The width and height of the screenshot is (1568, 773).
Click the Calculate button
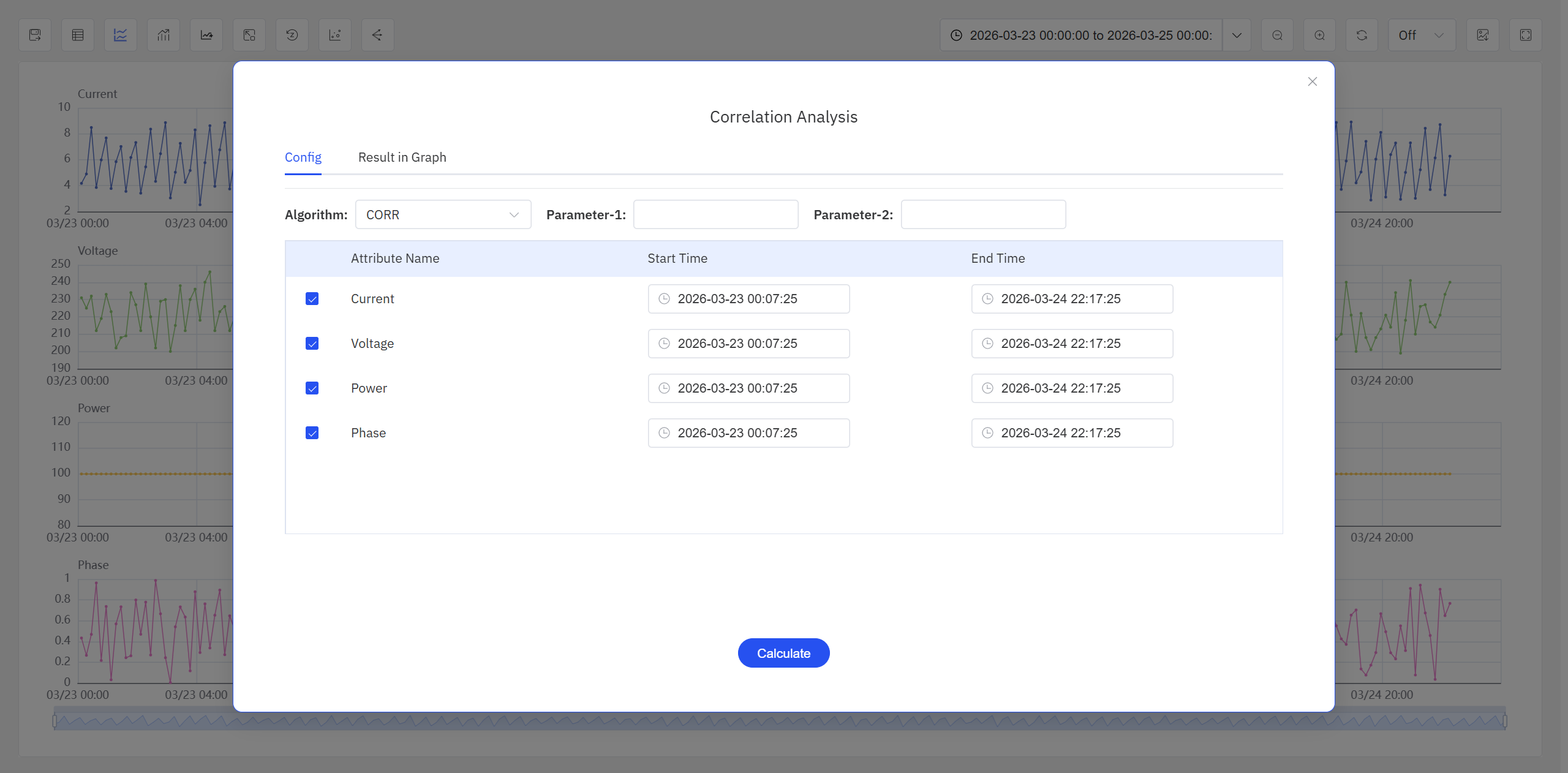click(783, 653)
